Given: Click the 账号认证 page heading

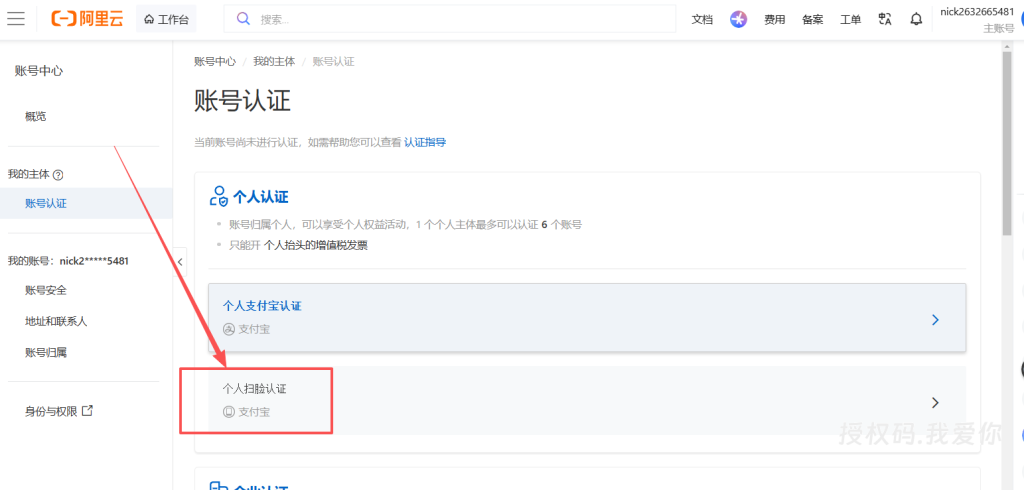Looking at the screenshot, I should point(242,102).
